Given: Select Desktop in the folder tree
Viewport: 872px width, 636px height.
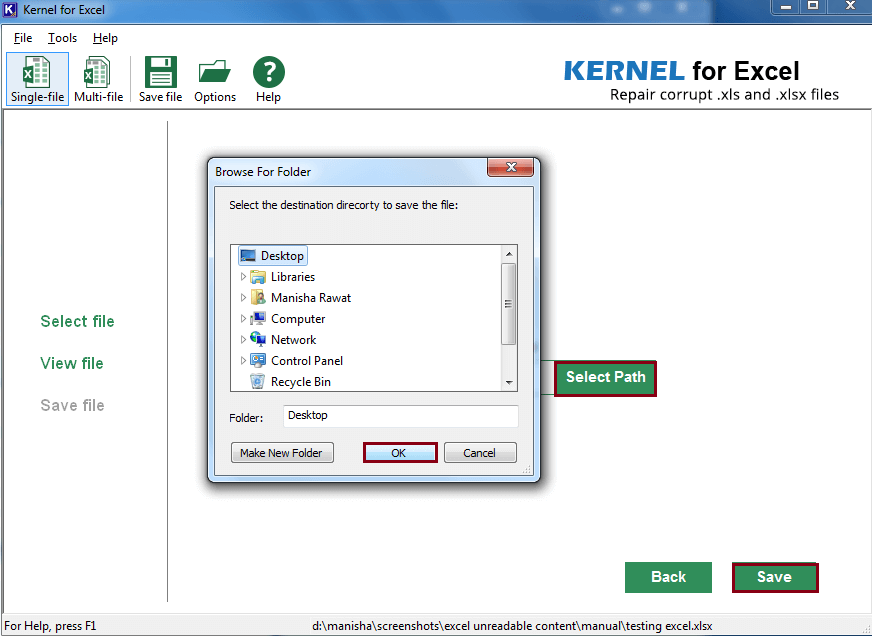Looking at the screenshot, I should [x=272, y=256].
